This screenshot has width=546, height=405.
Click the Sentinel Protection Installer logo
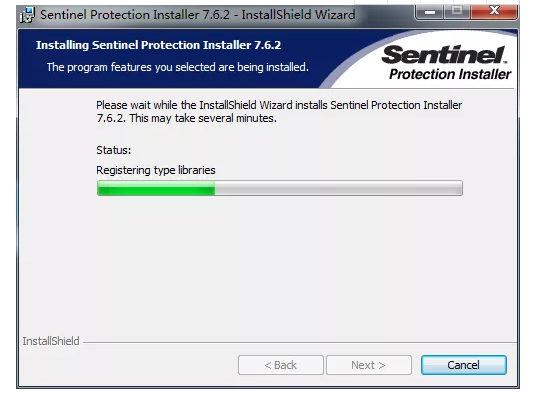coord(446,63)
